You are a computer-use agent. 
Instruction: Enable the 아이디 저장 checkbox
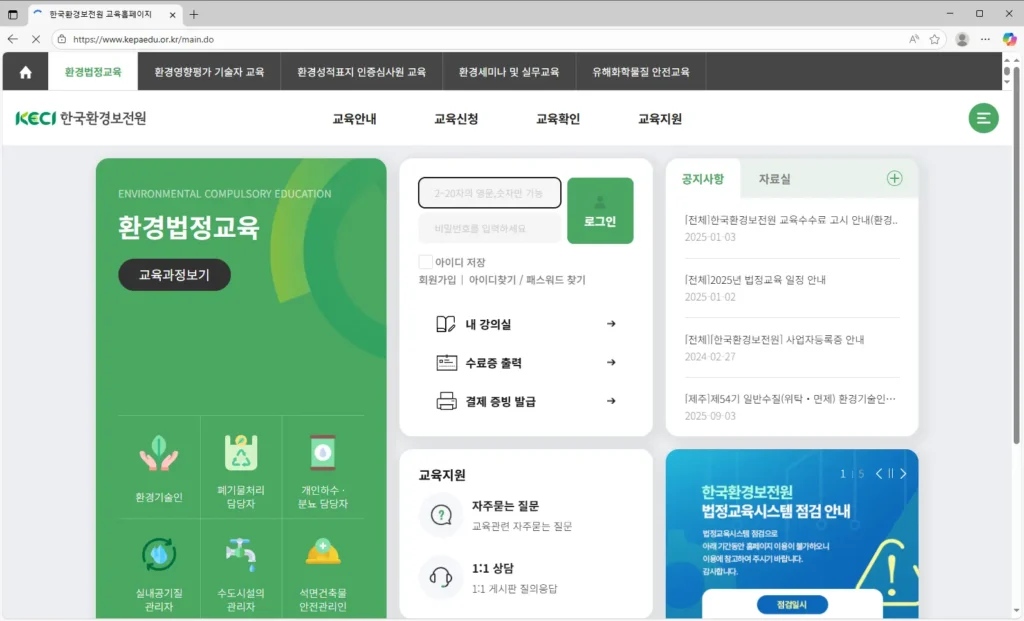pyautogui.click(x=425, y=261)
